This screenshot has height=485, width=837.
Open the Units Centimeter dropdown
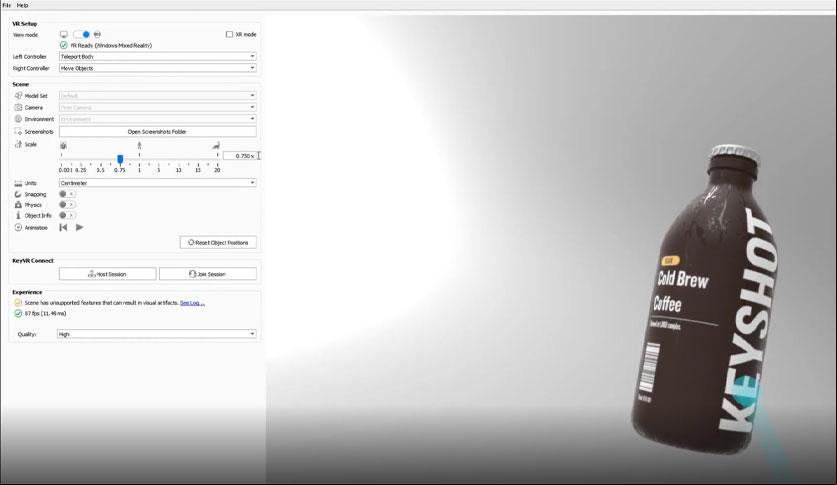(157, 183)
